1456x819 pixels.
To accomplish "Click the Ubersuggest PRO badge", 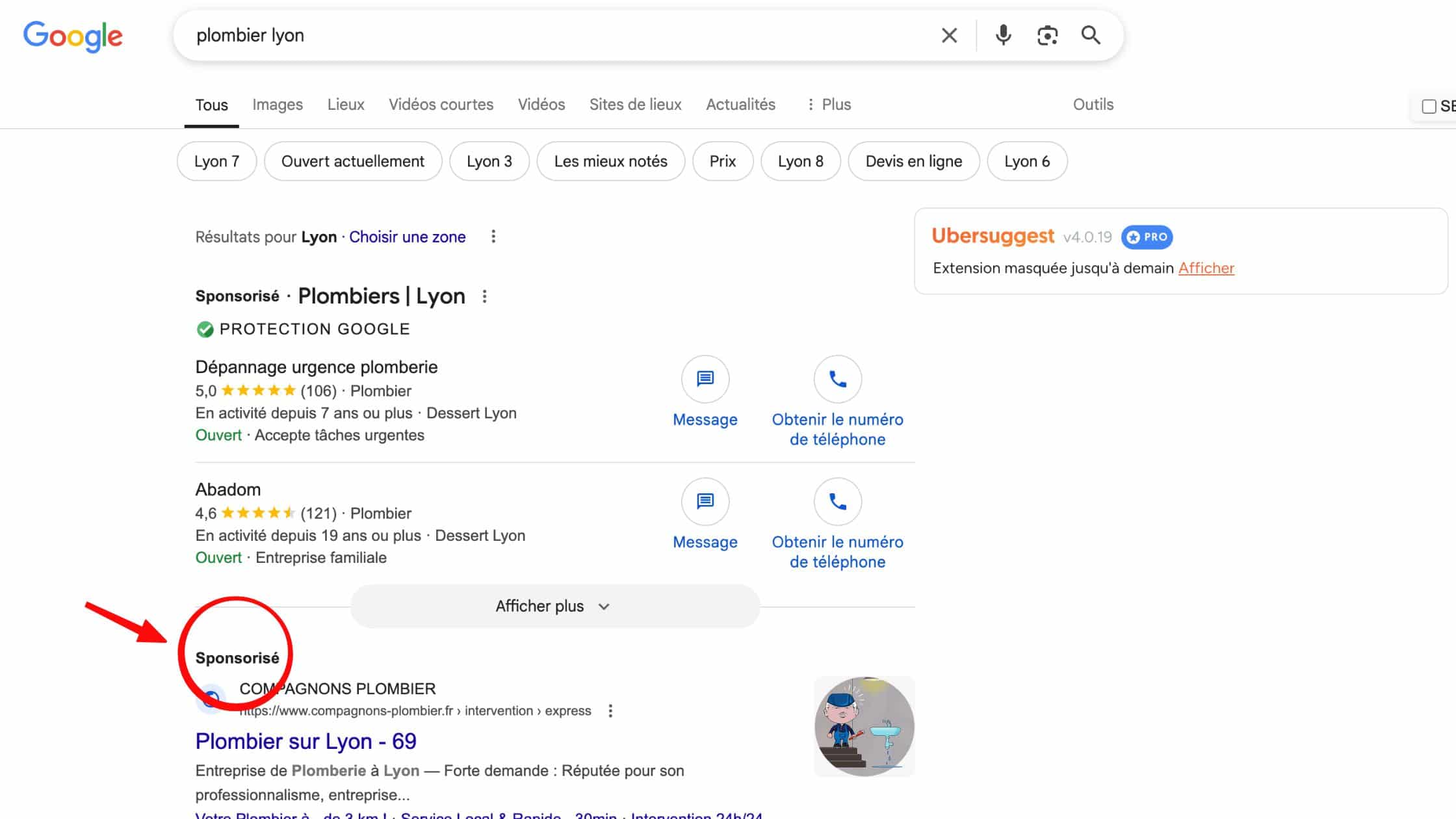I will coord(1147,237).
